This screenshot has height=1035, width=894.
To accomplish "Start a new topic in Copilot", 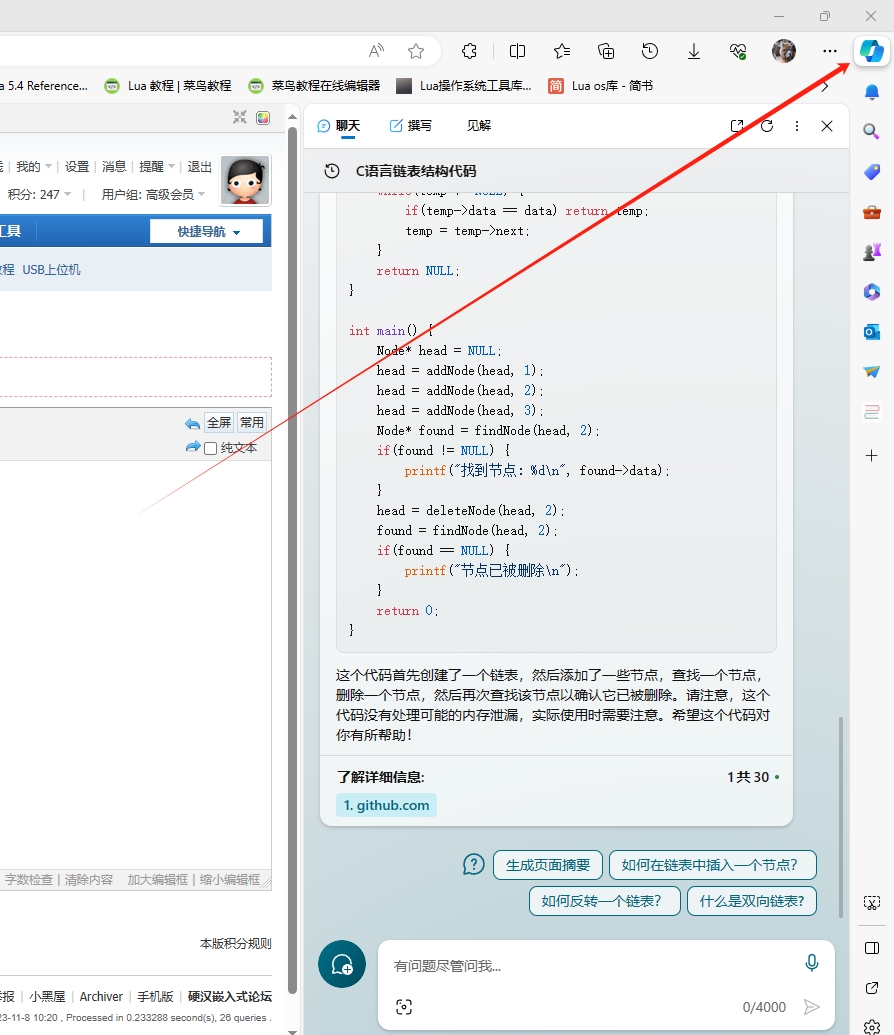I will point(342,964).
